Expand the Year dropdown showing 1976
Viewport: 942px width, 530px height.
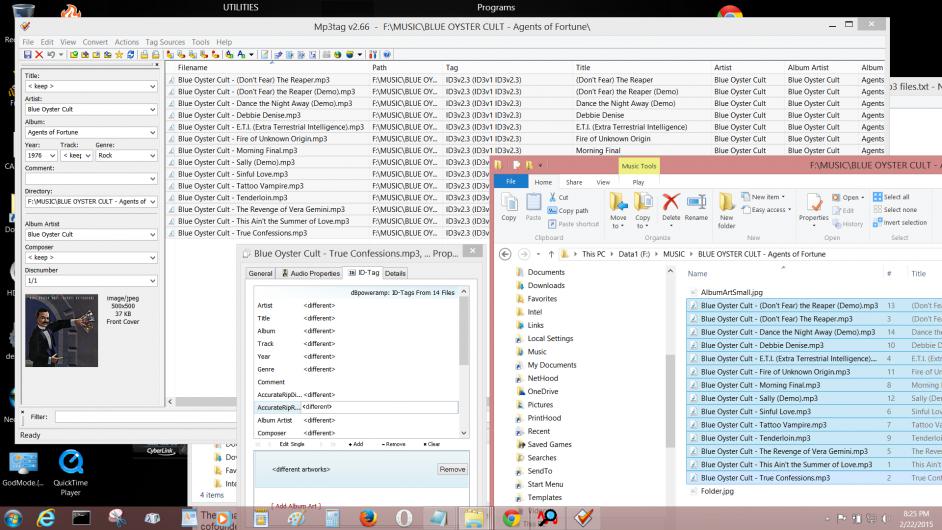point(51,155)
